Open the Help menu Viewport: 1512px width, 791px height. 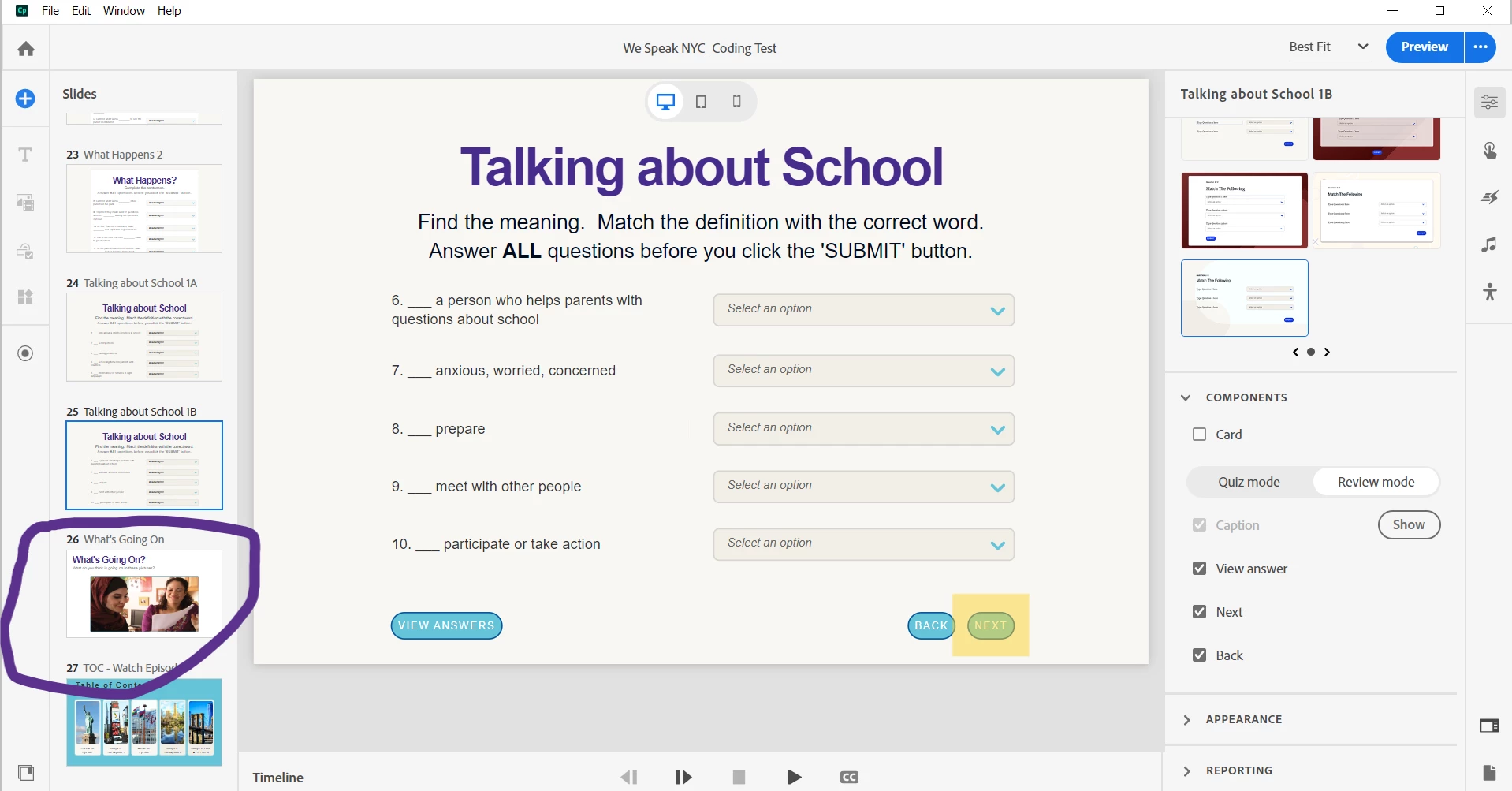(169, 10)
